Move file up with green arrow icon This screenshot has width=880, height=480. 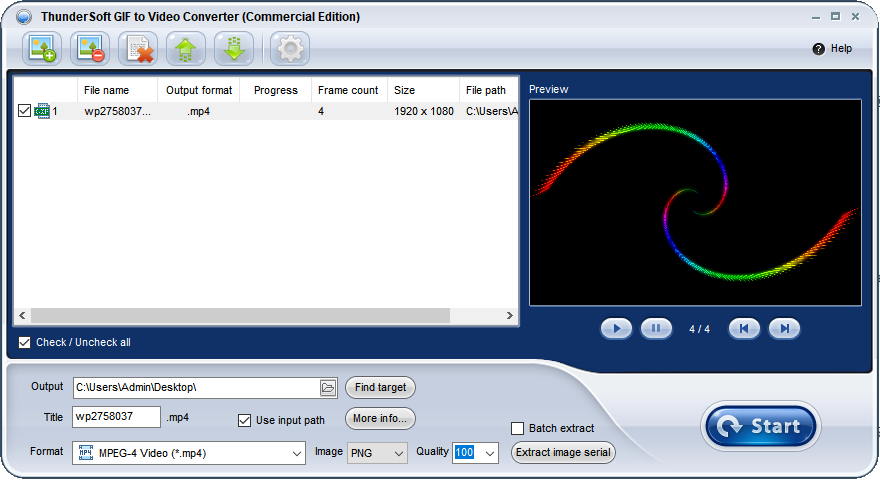tap(186, 48)
